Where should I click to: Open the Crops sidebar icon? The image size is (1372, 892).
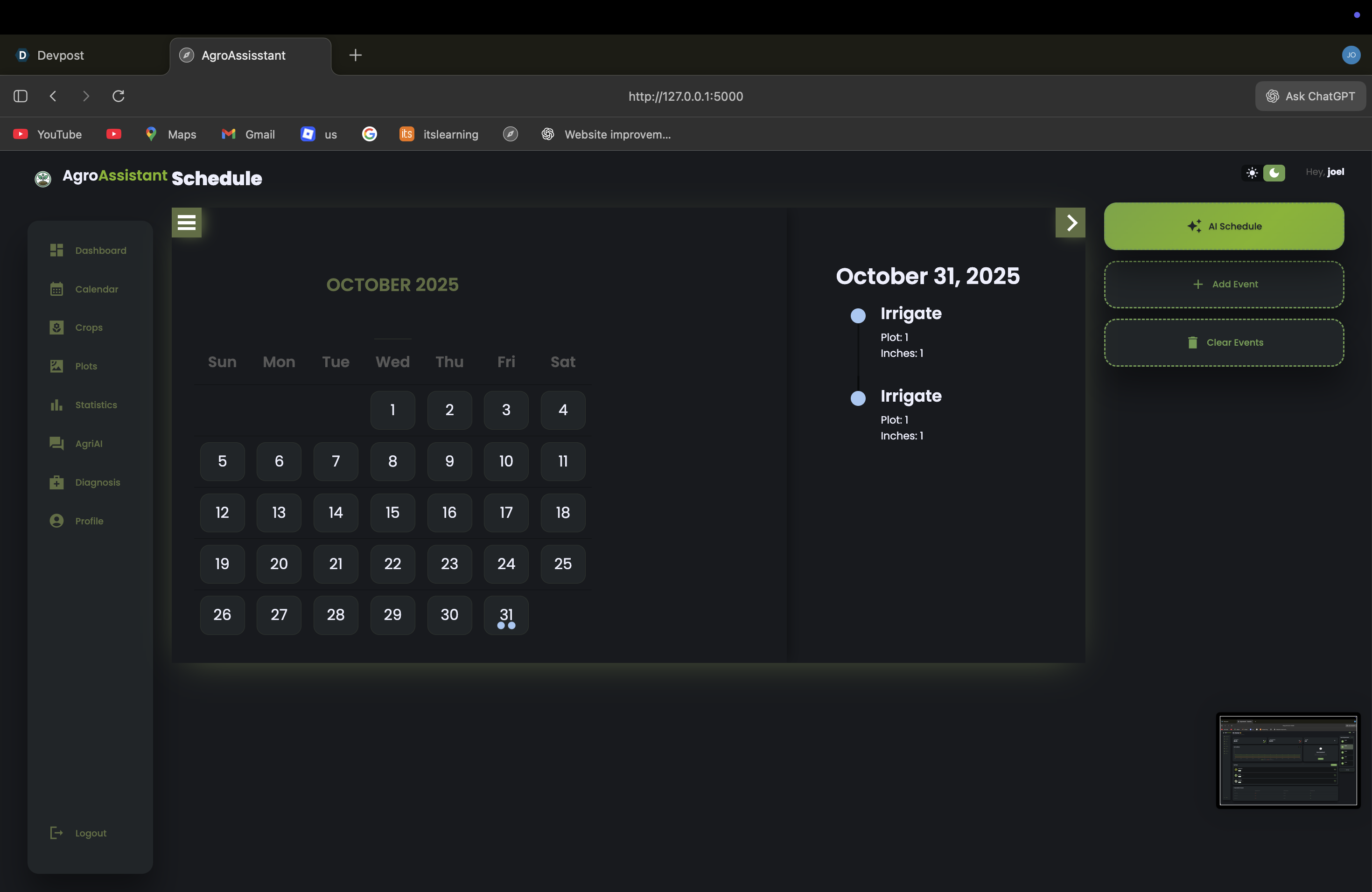(x=56, y=328)
